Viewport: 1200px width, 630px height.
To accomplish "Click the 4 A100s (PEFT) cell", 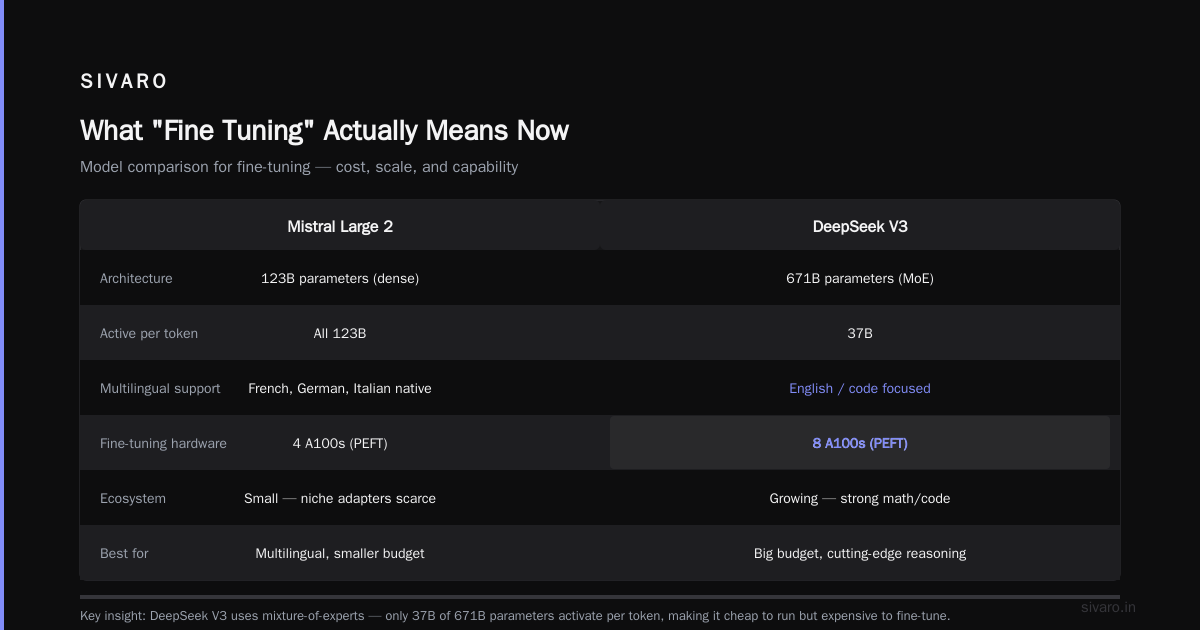I will pos(340,443).
